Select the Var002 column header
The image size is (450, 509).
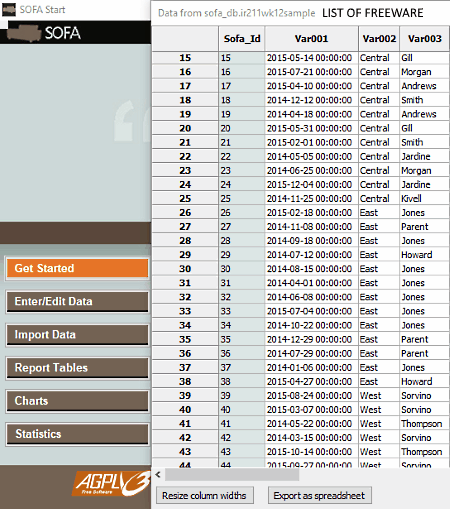coord(379,39)
